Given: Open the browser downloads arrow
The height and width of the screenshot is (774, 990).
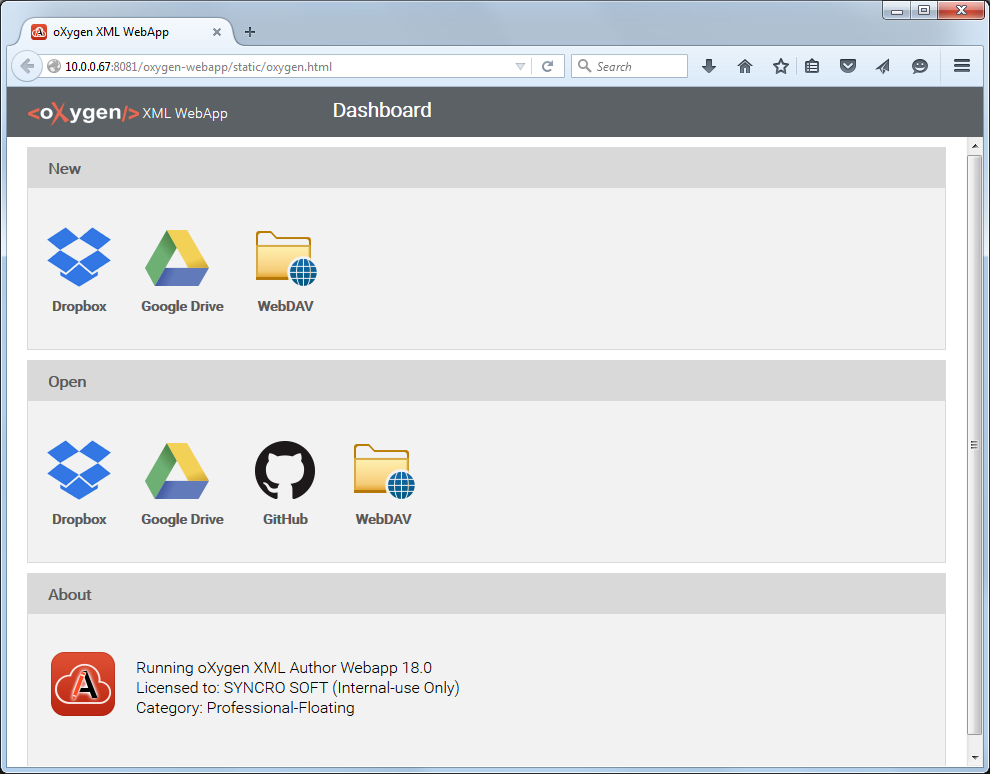Looking at the screenshot, I should 709,66.
